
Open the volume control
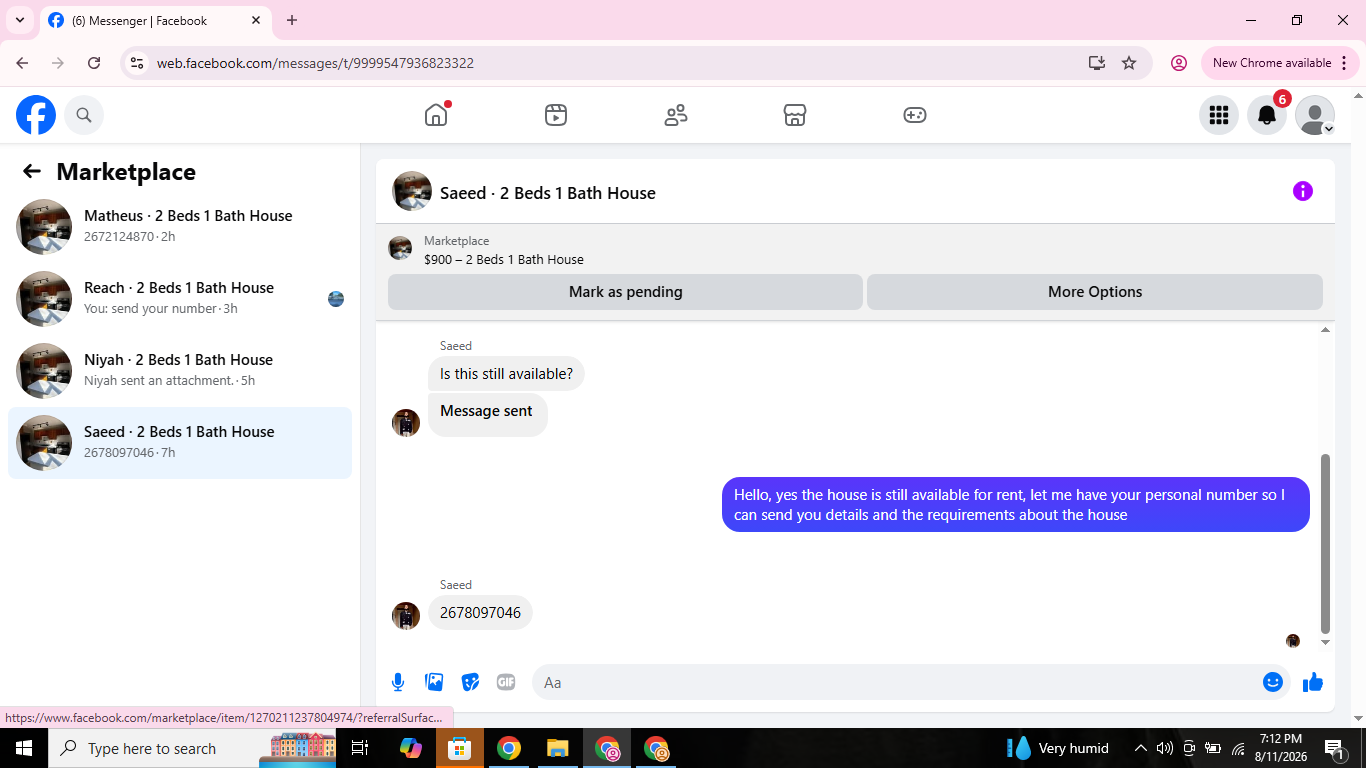coord(1164,748)
